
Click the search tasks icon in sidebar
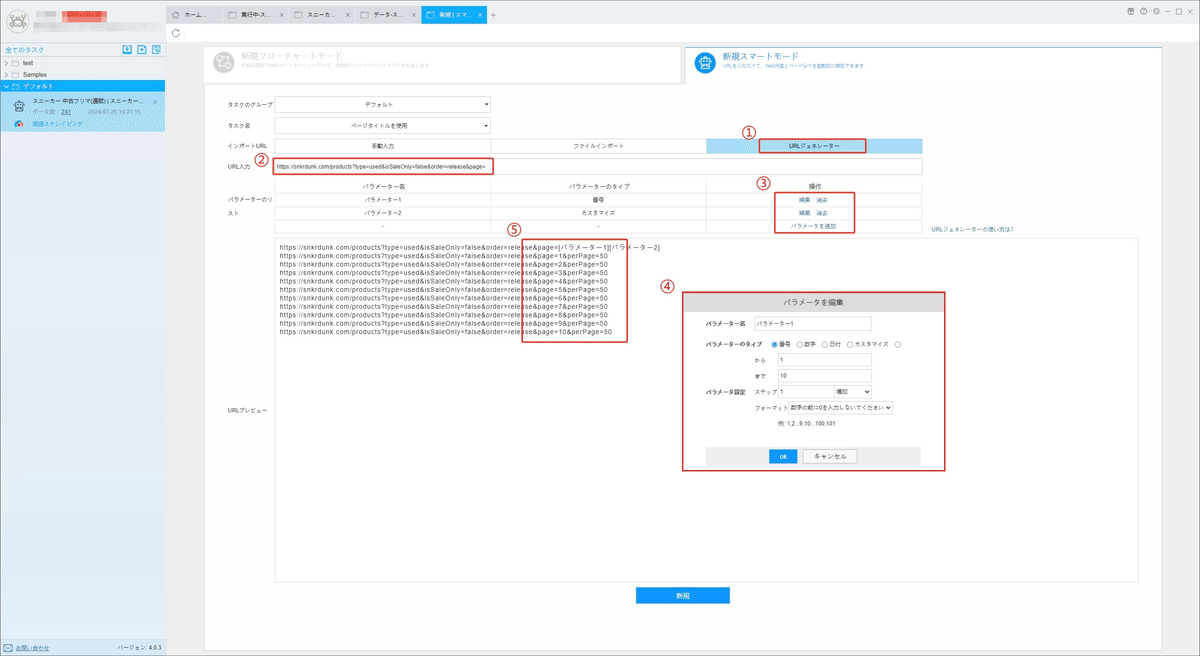156,49
